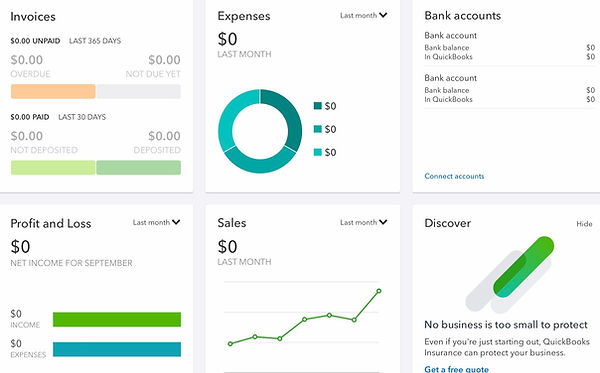600x373 pixels.
Task: Hide the Discover panel
Action: point(584,224)
